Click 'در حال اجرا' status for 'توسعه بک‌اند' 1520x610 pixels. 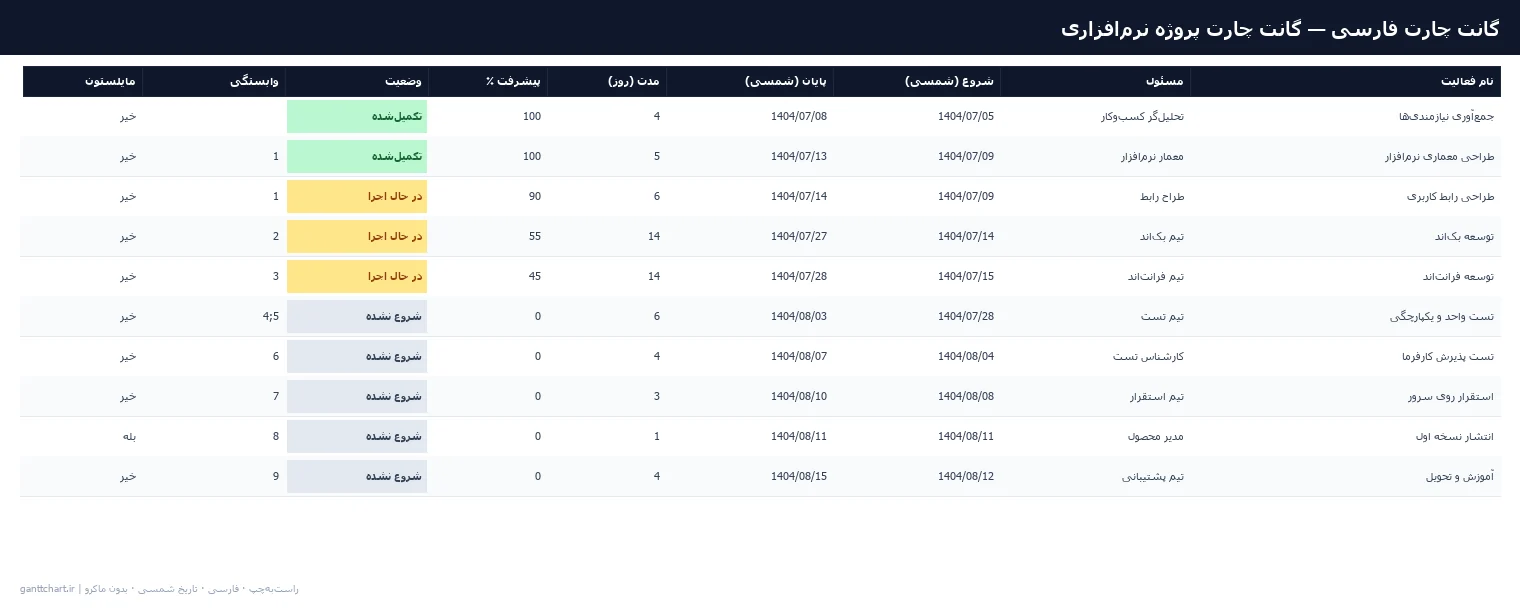[357, 236]
